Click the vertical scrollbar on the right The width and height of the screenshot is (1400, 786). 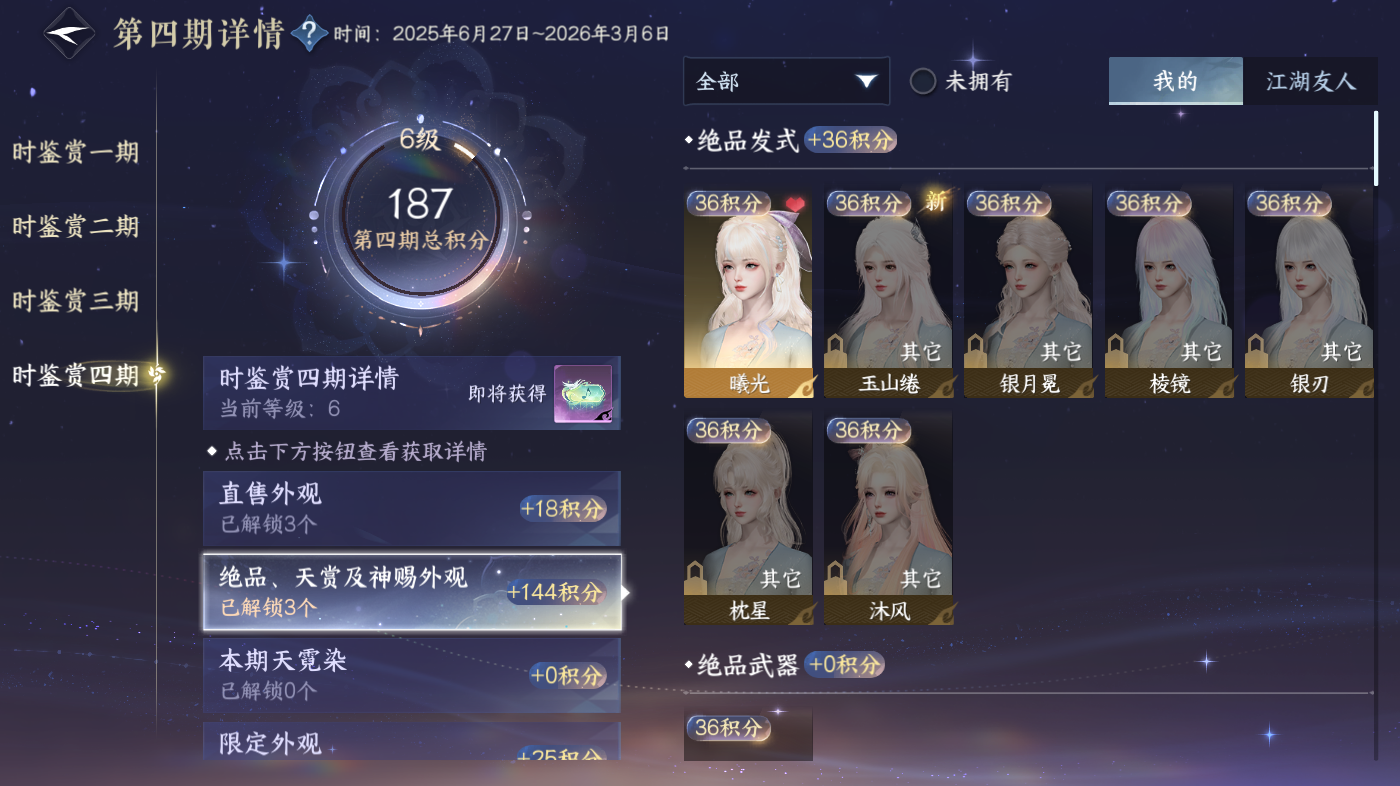[x=1376, y=148]
